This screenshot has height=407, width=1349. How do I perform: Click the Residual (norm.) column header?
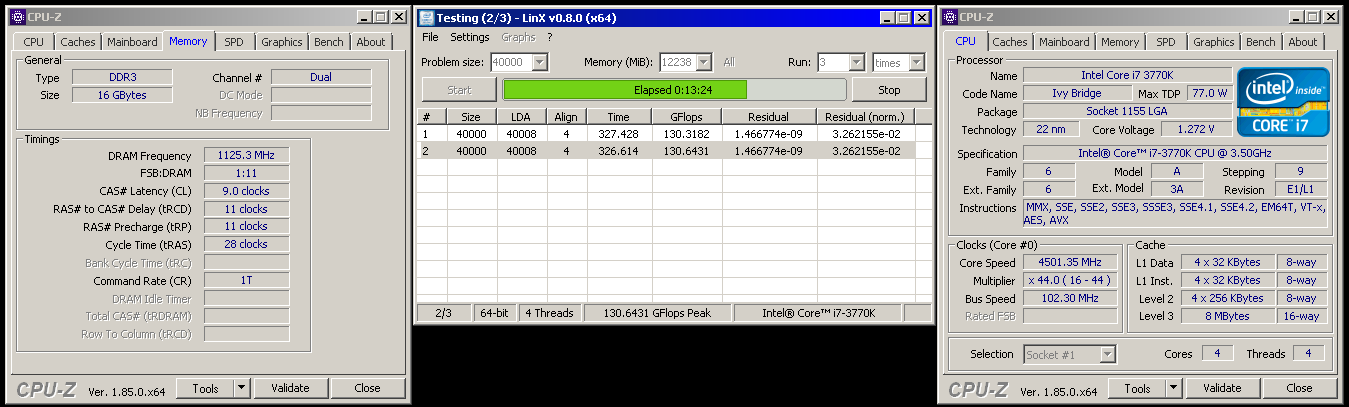pos(865,116)
